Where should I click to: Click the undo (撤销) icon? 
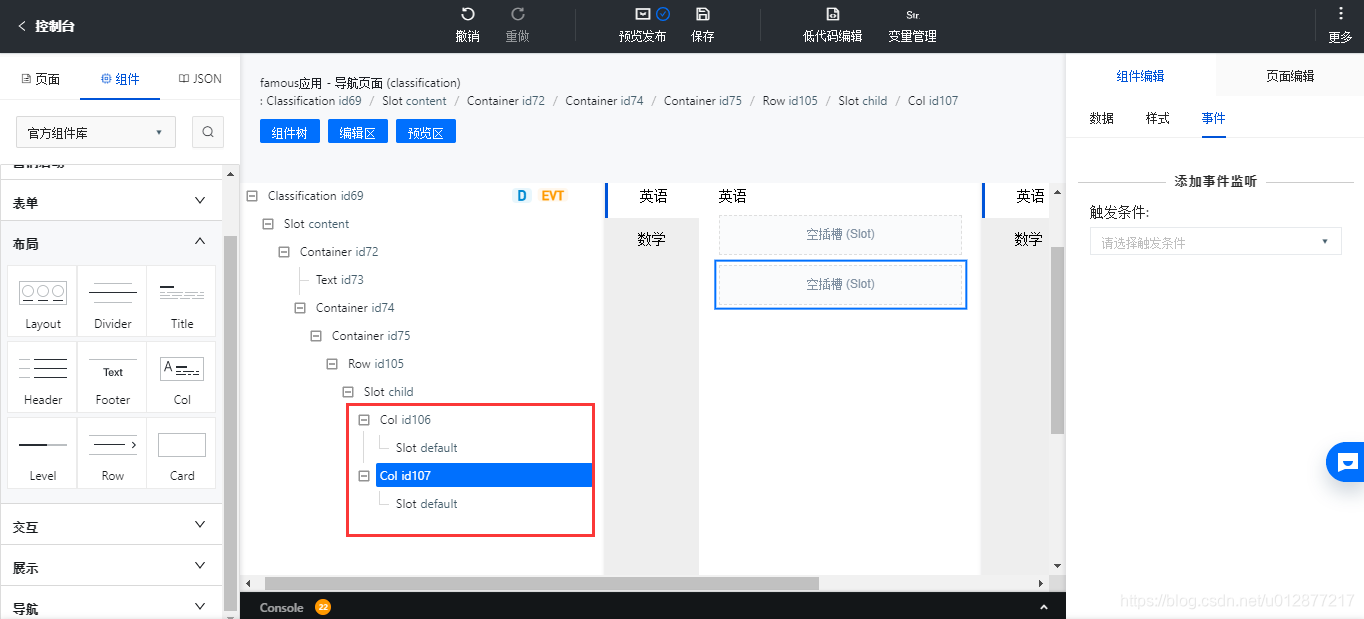[467, 14]
